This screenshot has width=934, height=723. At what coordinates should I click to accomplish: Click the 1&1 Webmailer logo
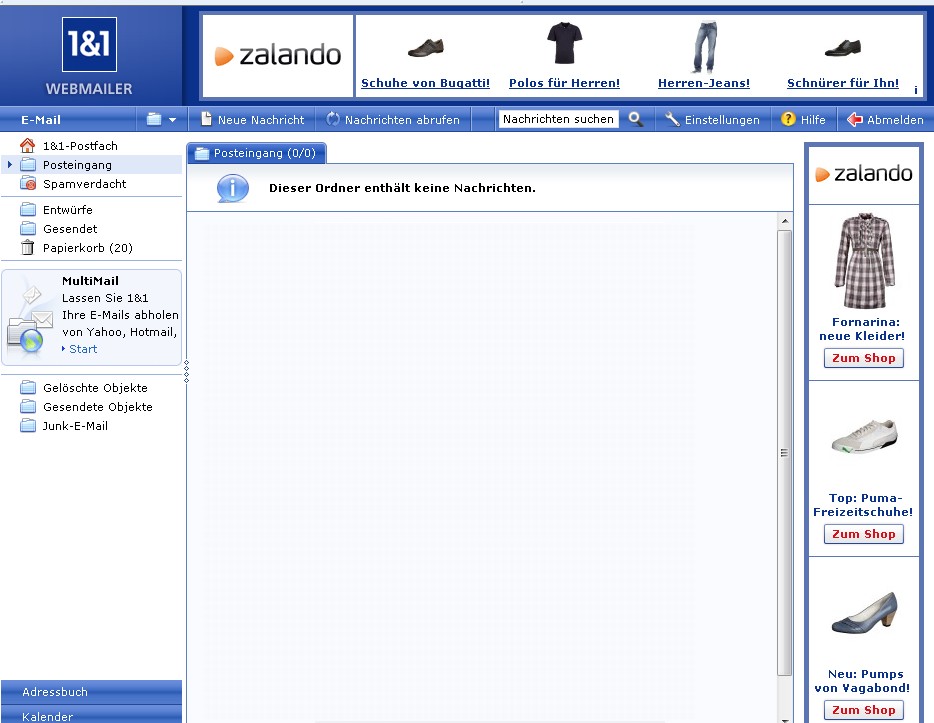pyautogui.click(x=89, y=57)
